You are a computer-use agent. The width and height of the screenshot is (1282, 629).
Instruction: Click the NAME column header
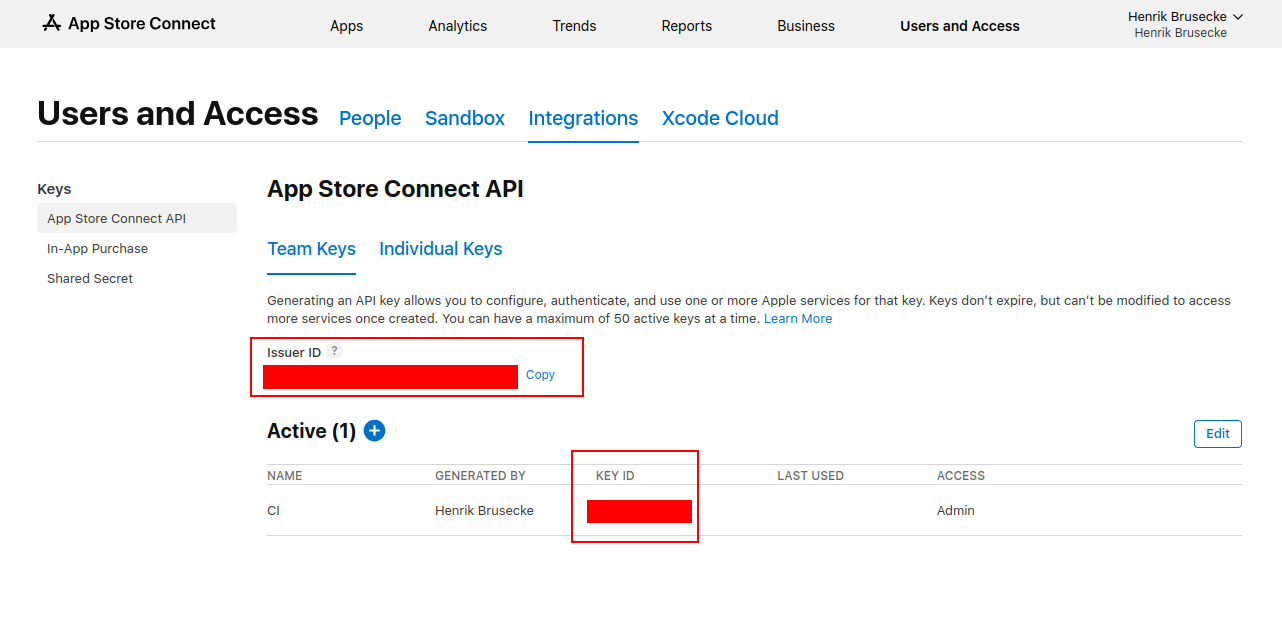[x=285, y=476]
